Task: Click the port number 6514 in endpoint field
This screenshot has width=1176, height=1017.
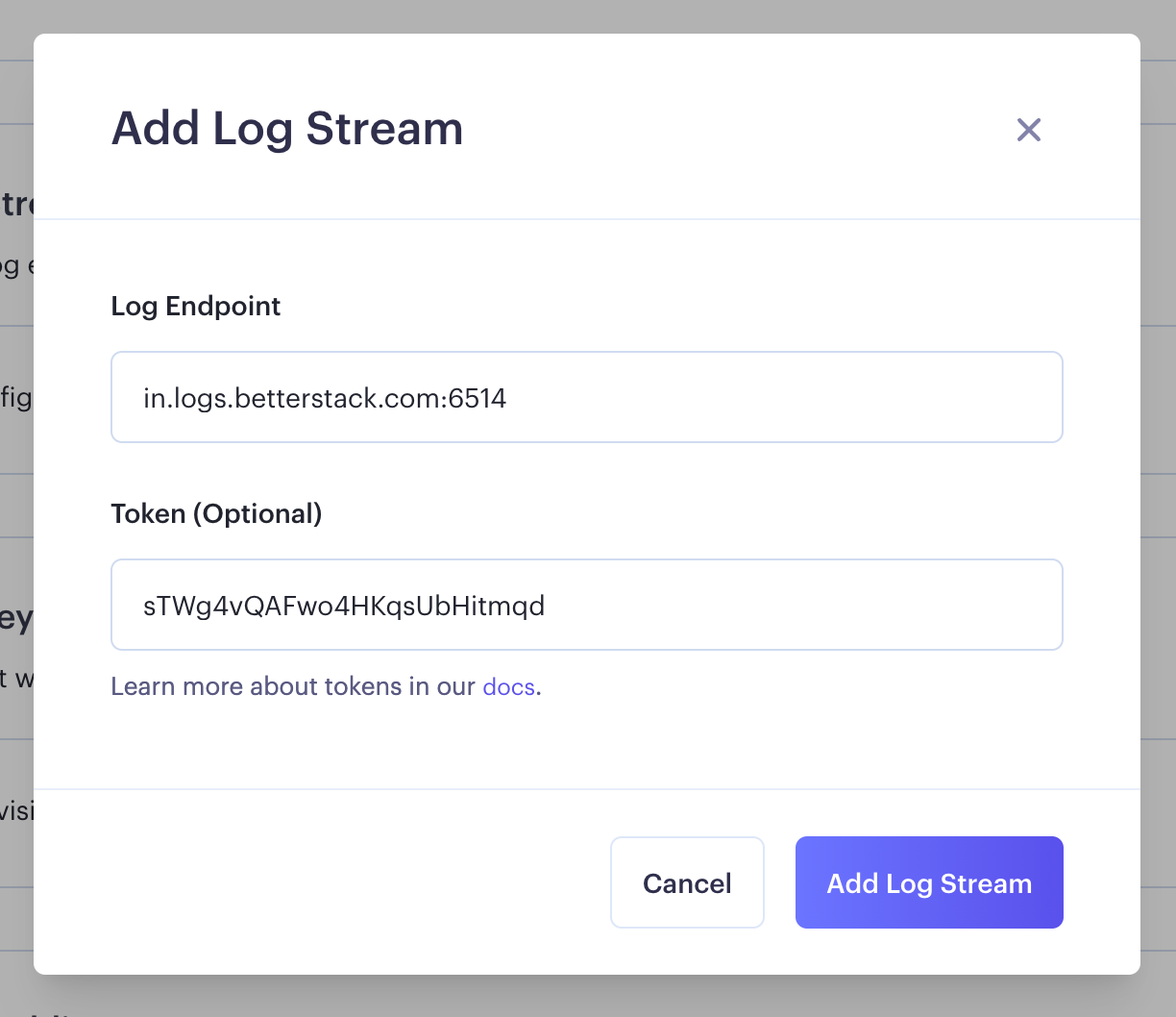Action: [478, 398]
